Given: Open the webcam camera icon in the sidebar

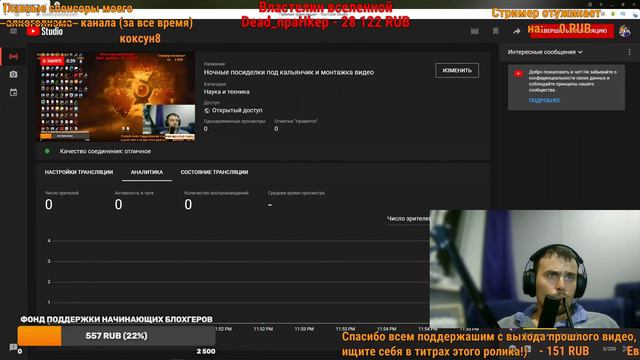Looking at the screenshot, I should point(13,74).
